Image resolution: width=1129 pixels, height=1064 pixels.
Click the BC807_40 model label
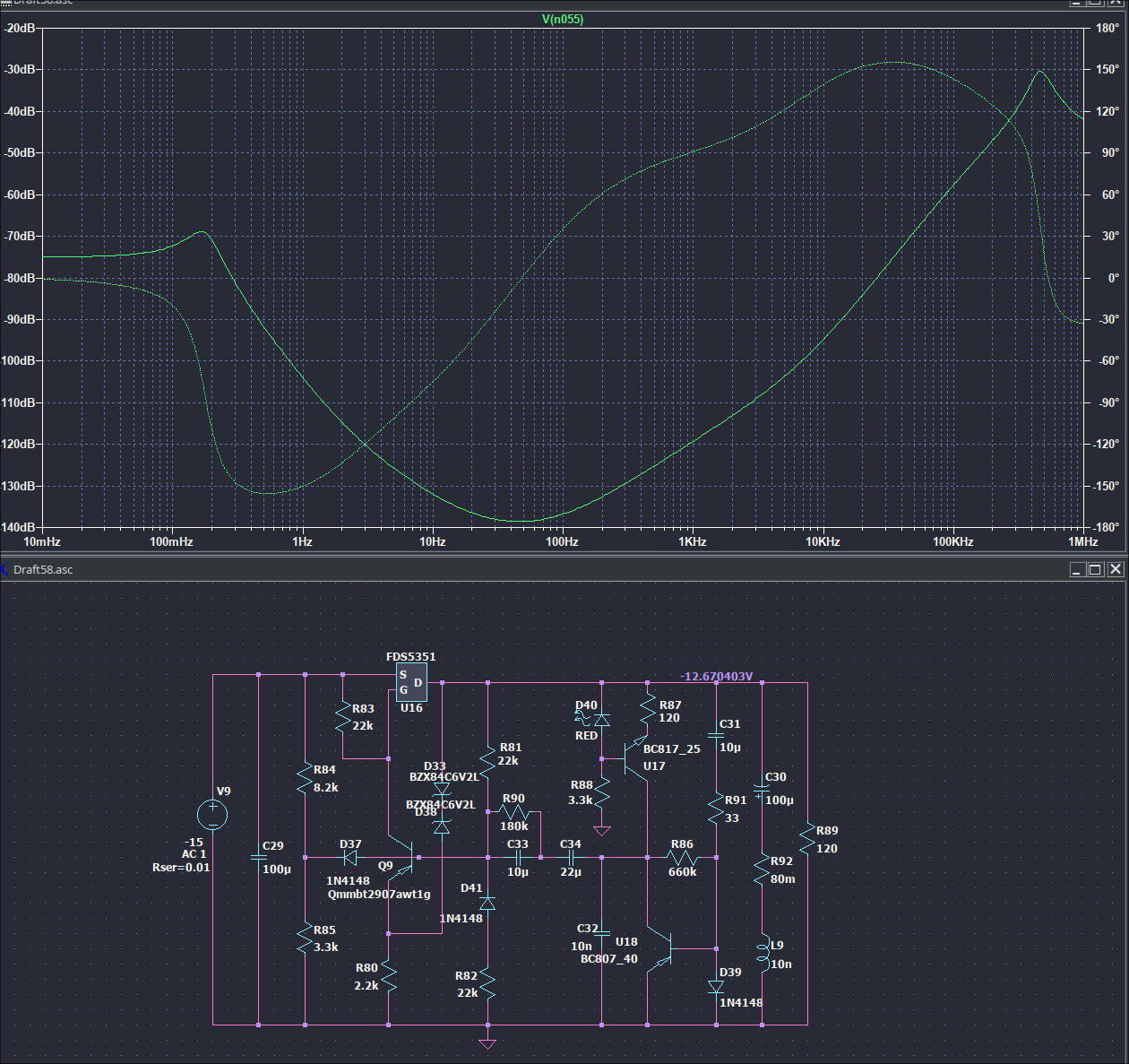[609, 958]
